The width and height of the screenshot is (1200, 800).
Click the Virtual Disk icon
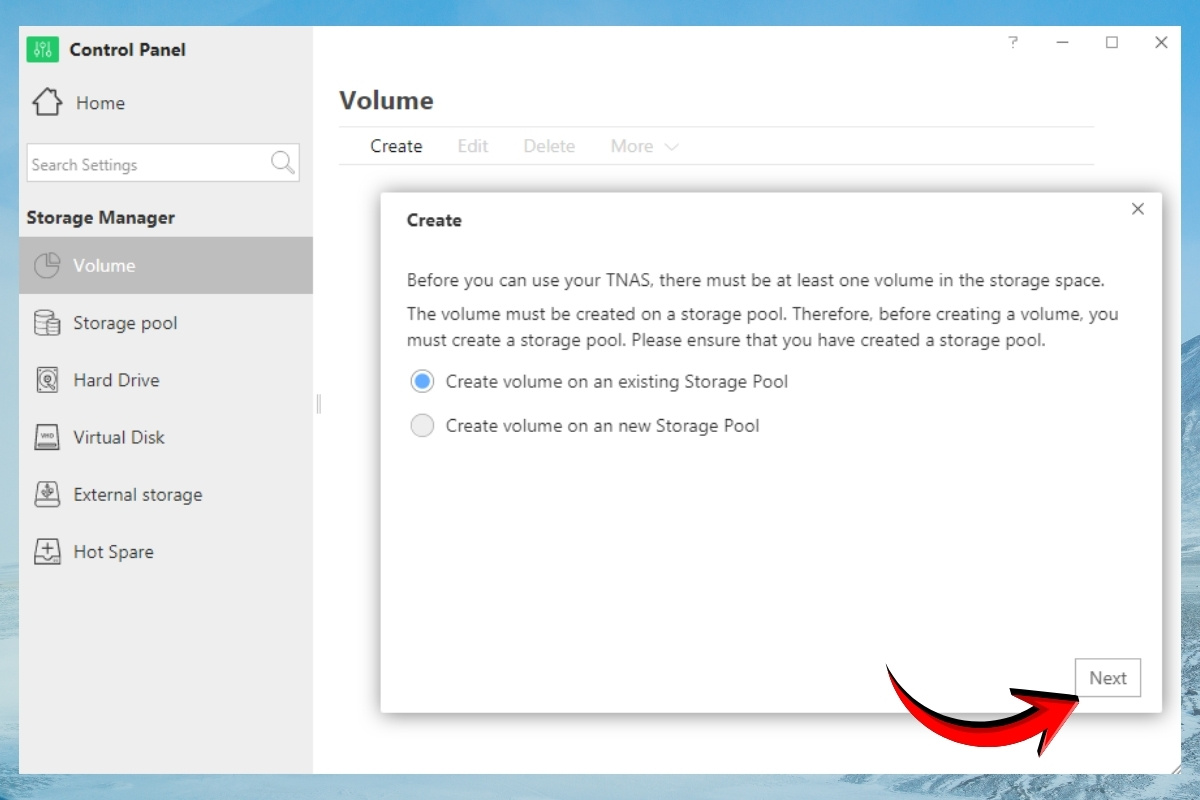pos(47,437)
